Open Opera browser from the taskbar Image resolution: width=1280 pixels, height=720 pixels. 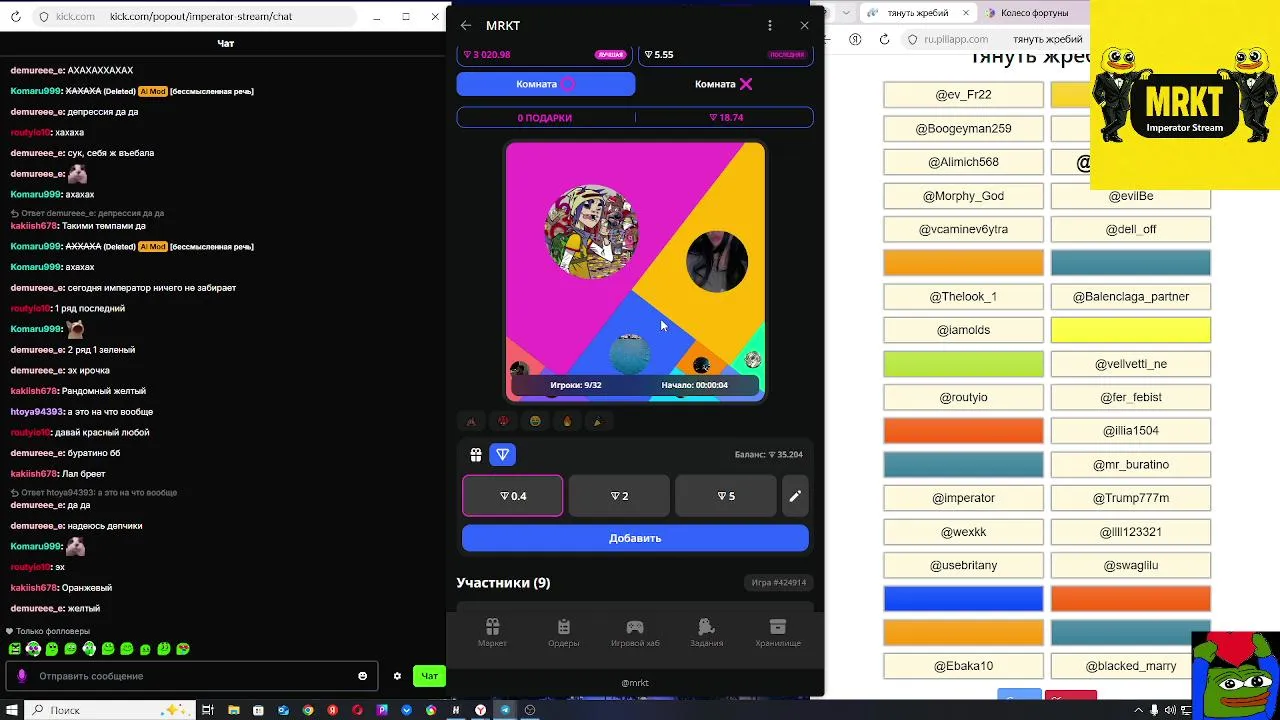tap(357, 710)
